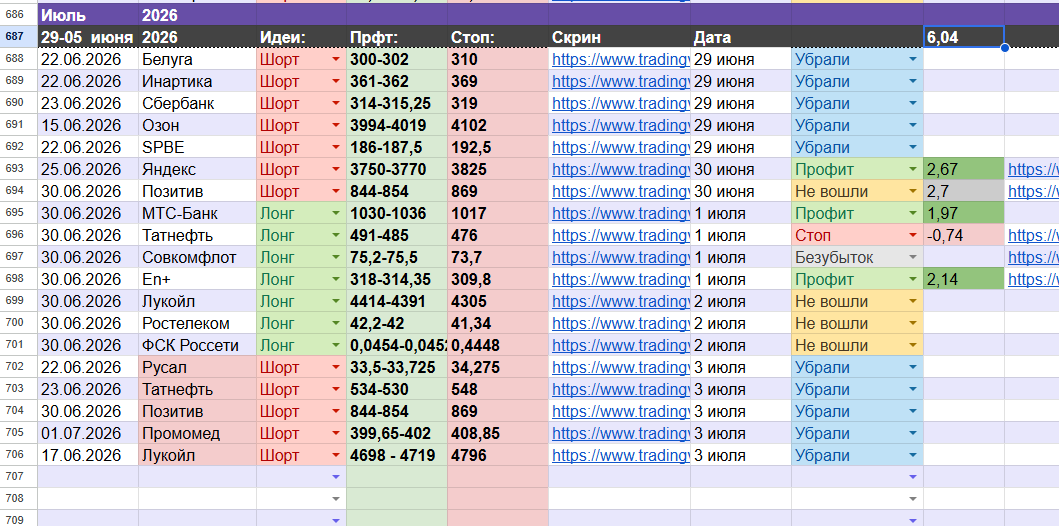This screenshot has width=1059, height=526.
Task: Select the profit target cell 4698 - 4719
Action: (396, 455)
